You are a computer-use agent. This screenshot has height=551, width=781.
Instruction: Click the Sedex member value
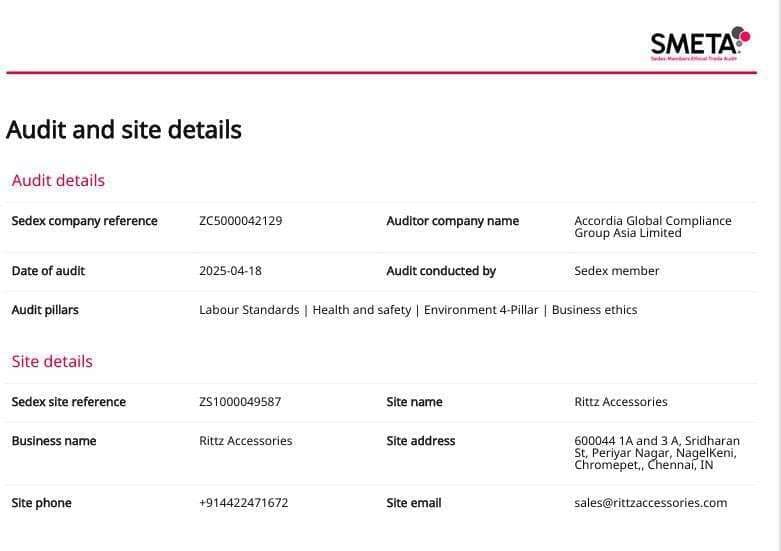point(617,271)
